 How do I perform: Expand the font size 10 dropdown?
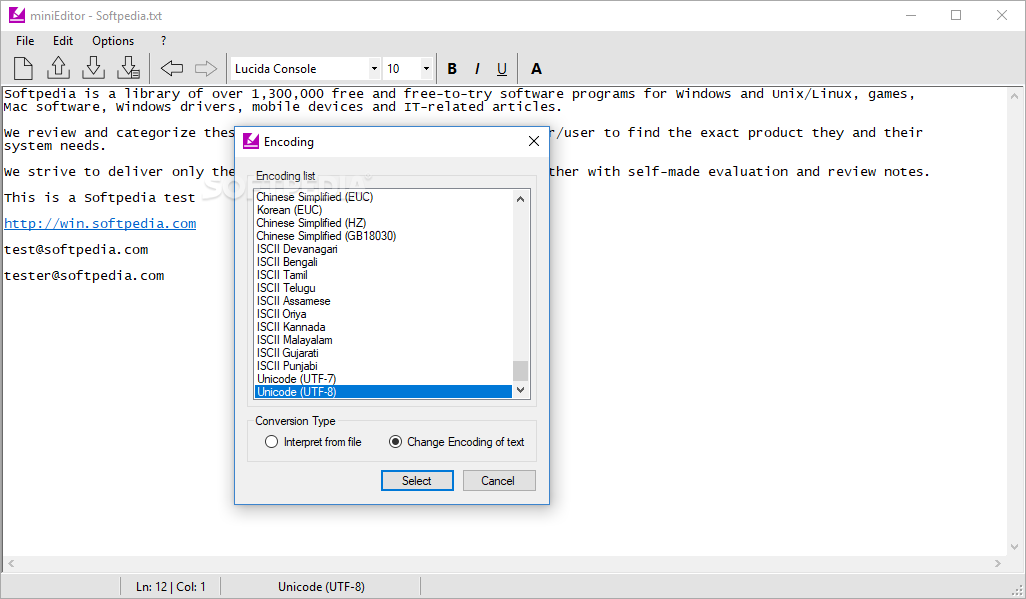click(426, 68)
